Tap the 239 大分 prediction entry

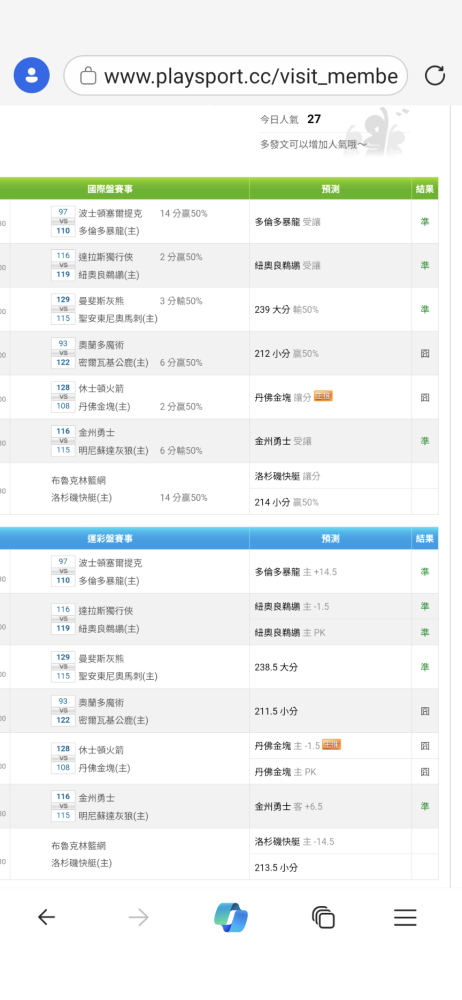[286, 309]
